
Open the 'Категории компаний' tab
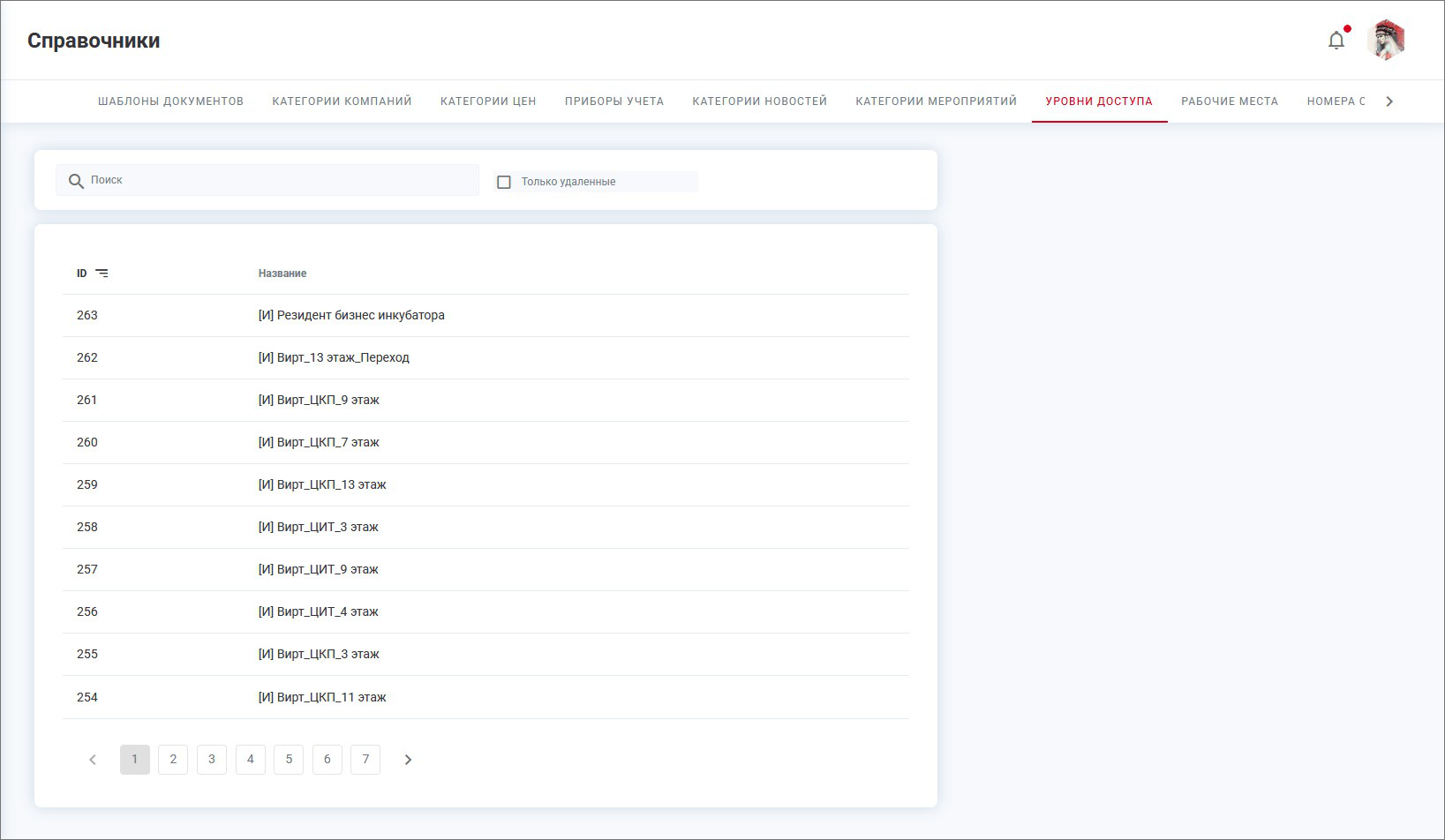[342, 101]
